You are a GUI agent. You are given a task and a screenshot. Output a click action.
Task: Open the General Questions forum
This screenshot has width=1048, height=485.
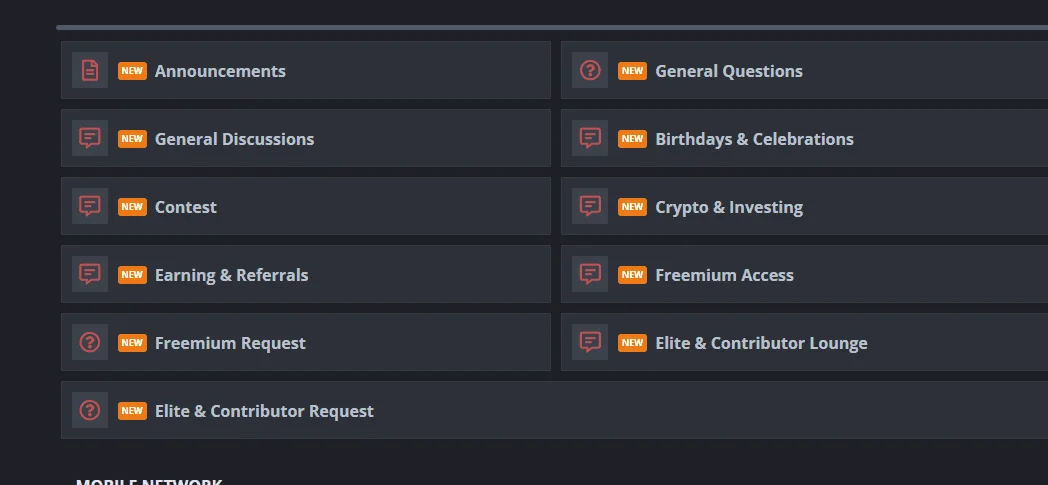coord(729,71)
